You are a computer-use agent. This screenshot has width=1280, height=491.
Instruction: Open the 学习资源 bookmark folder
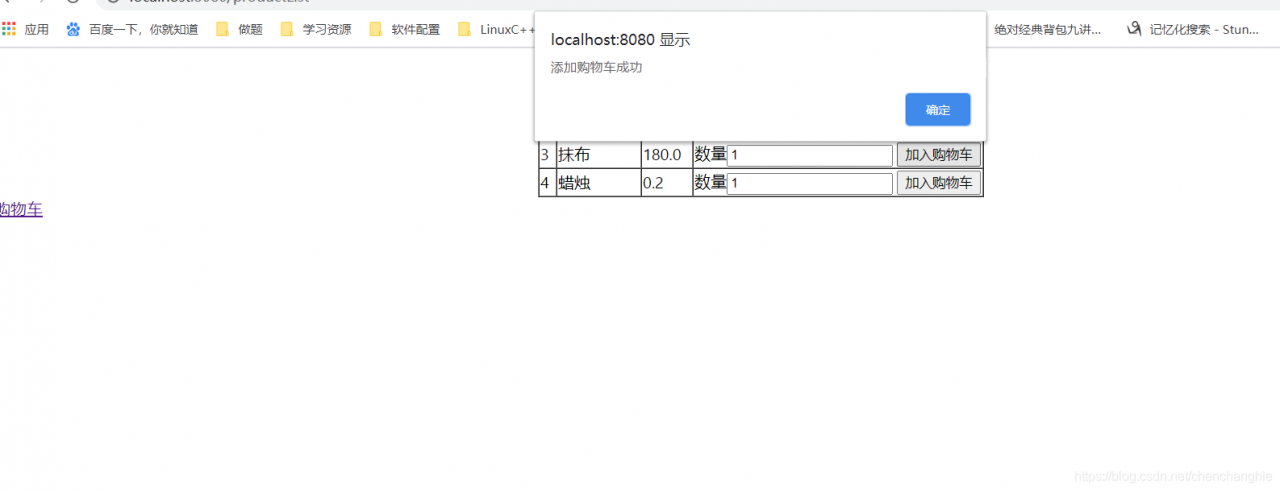coord(316,29)
